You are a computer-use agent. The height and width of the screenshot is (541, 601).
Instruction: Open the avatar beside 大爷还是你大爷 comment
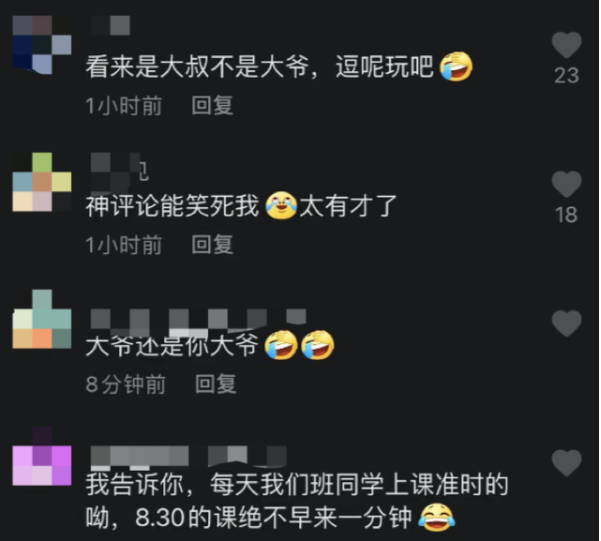point(42,319)
